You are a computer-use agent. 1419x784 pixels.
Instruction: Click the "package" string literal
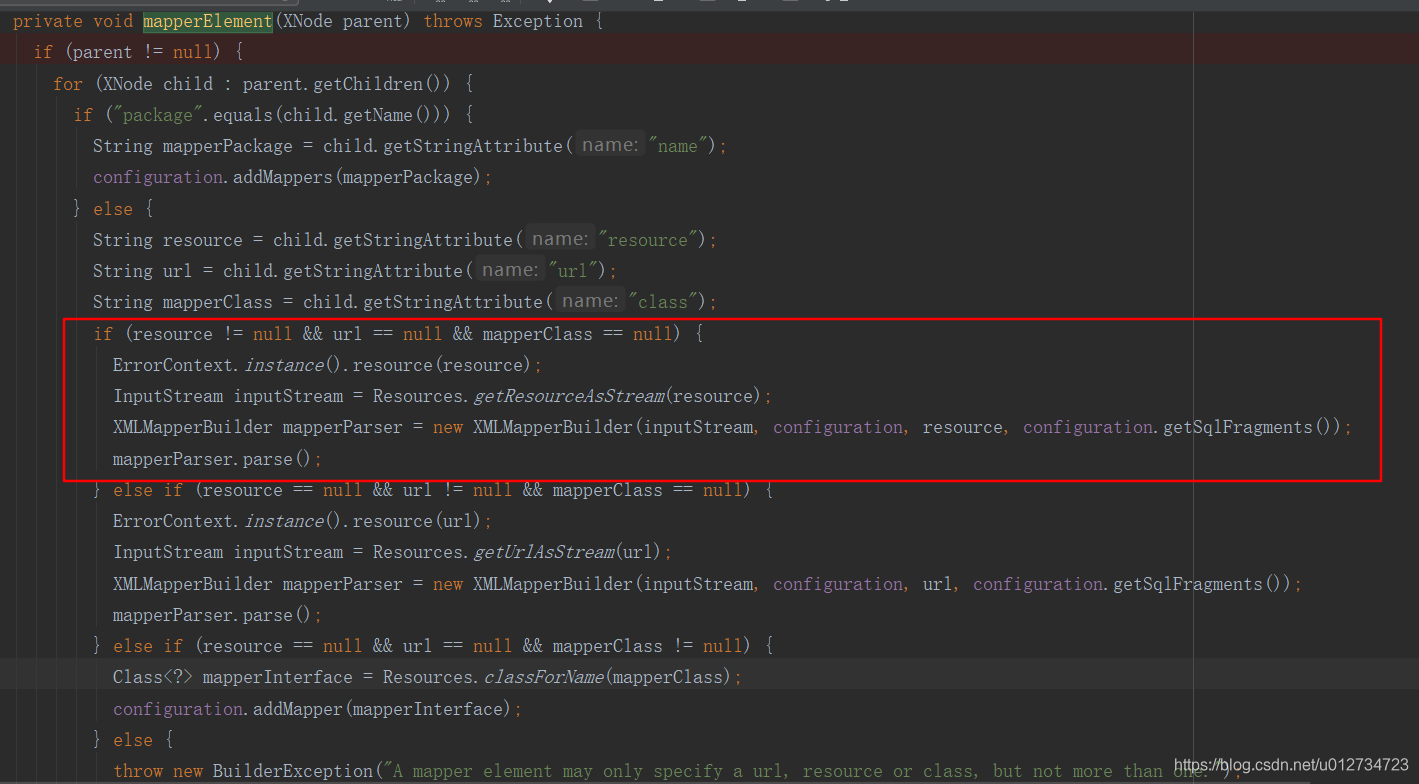point(157,115)
